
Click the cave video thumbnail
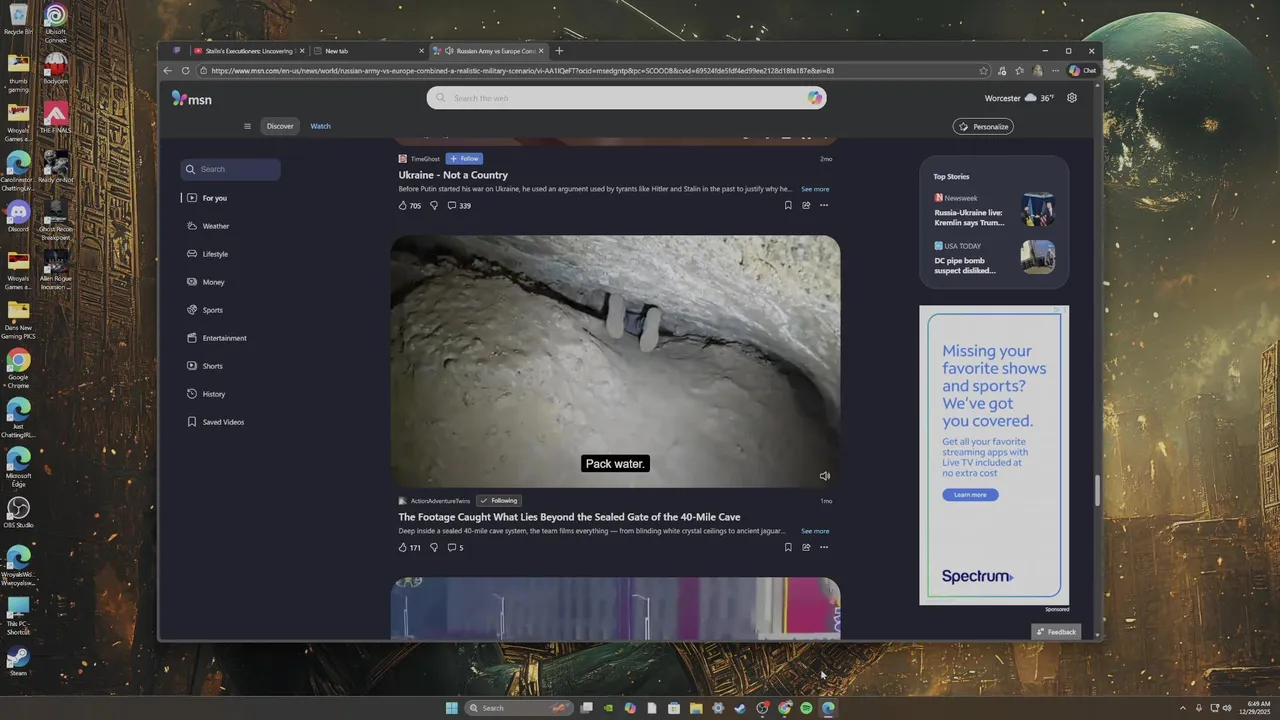click(615, 361)
